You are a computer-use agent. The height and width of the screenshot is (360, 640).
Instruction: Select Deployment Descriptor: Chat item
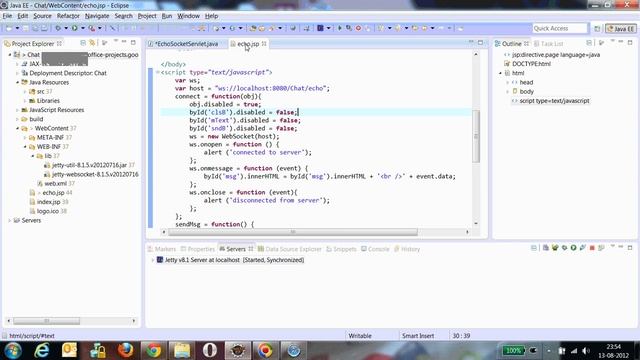[68, 73]
